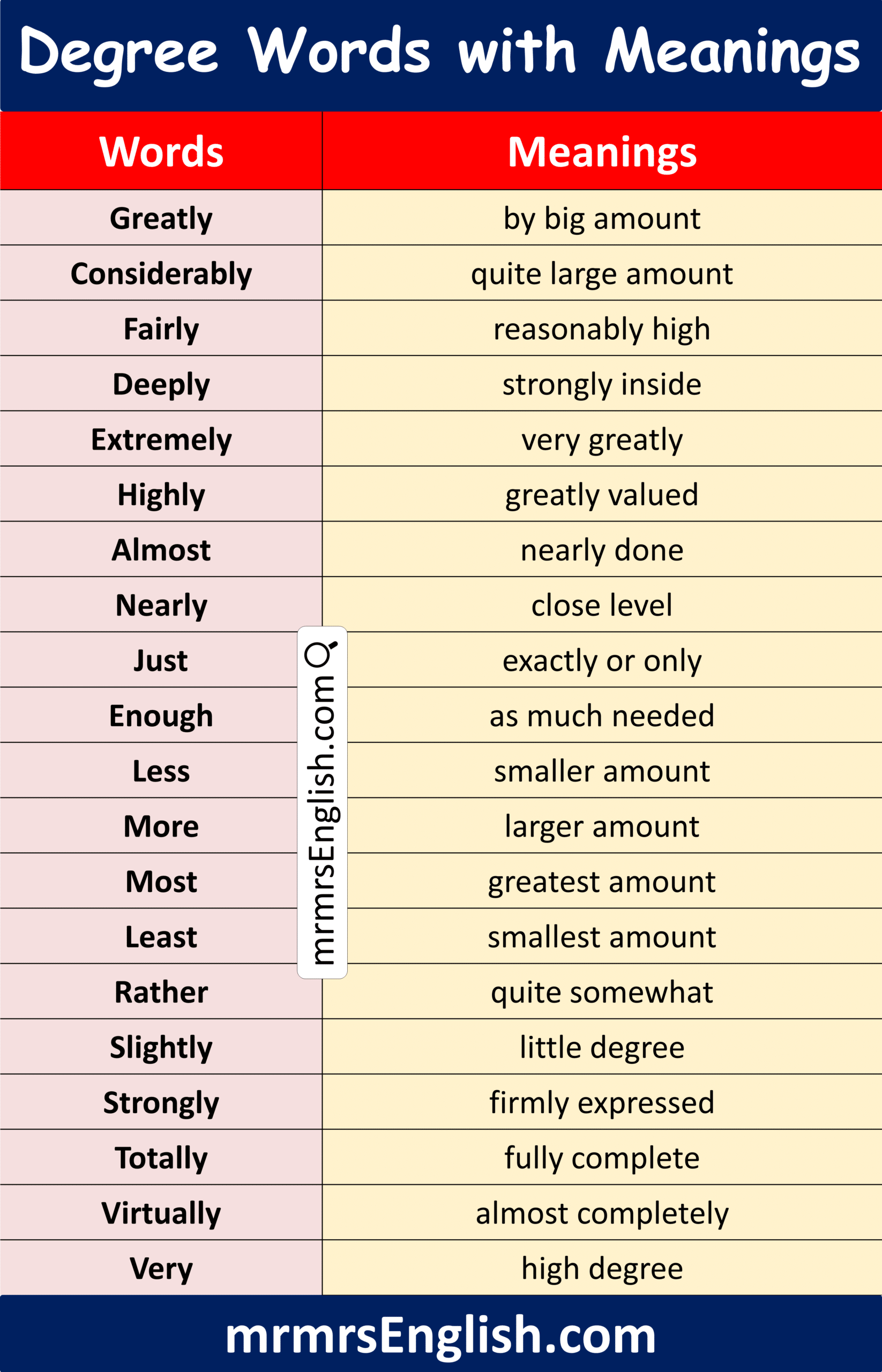Select the word Extremely
The height and width of the screenshot is (1372, 882).
point(161,439)
